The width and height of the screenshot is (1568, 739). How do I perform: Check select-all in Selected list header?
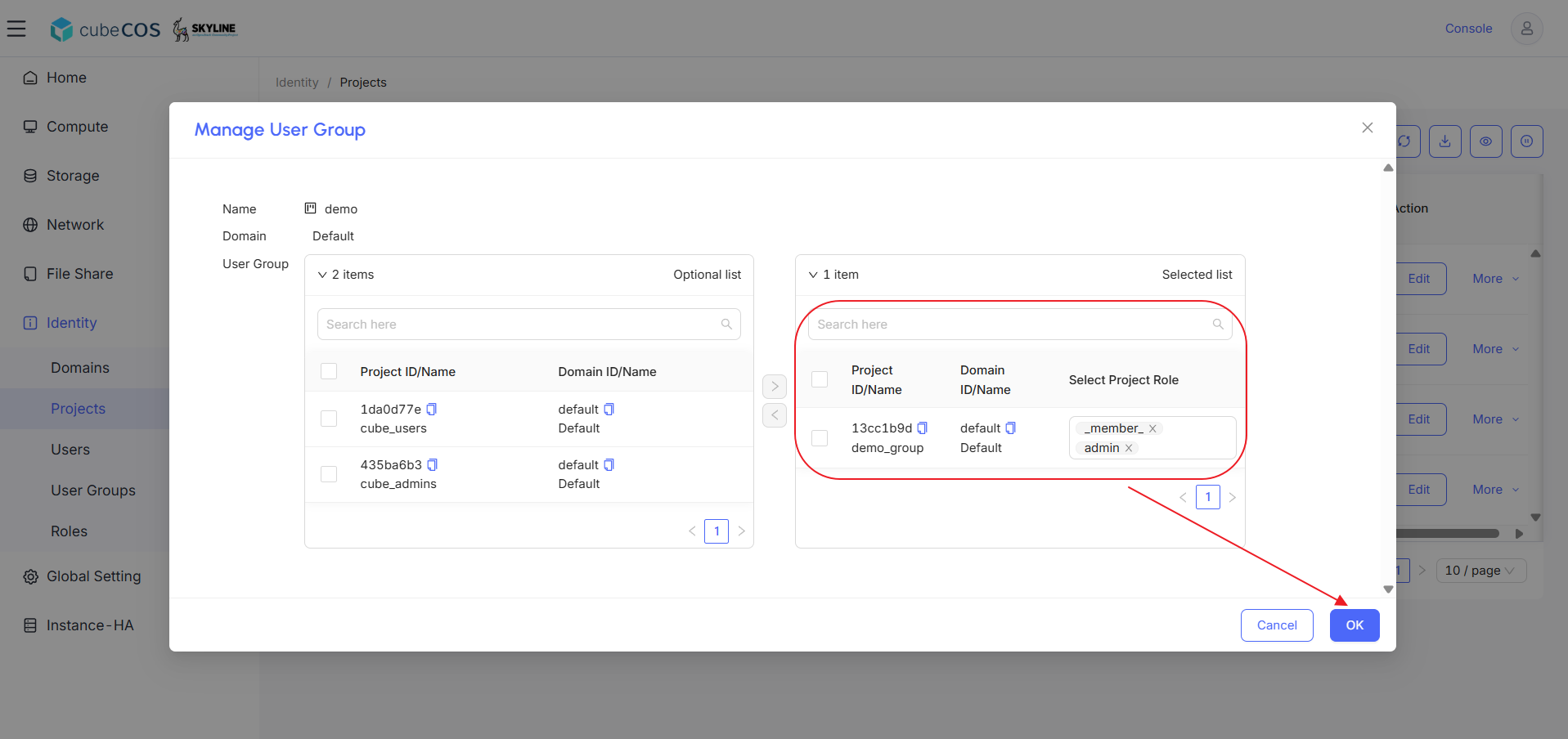(820, 379)
